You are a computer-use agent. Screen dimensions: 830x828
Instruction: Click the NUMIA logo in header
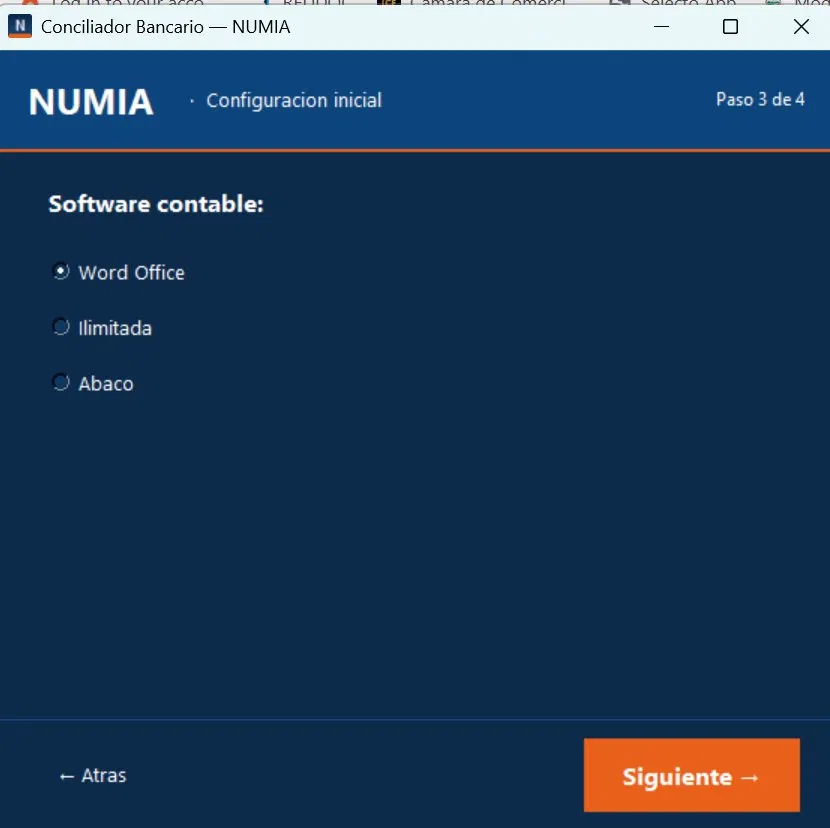click(91, 101)
